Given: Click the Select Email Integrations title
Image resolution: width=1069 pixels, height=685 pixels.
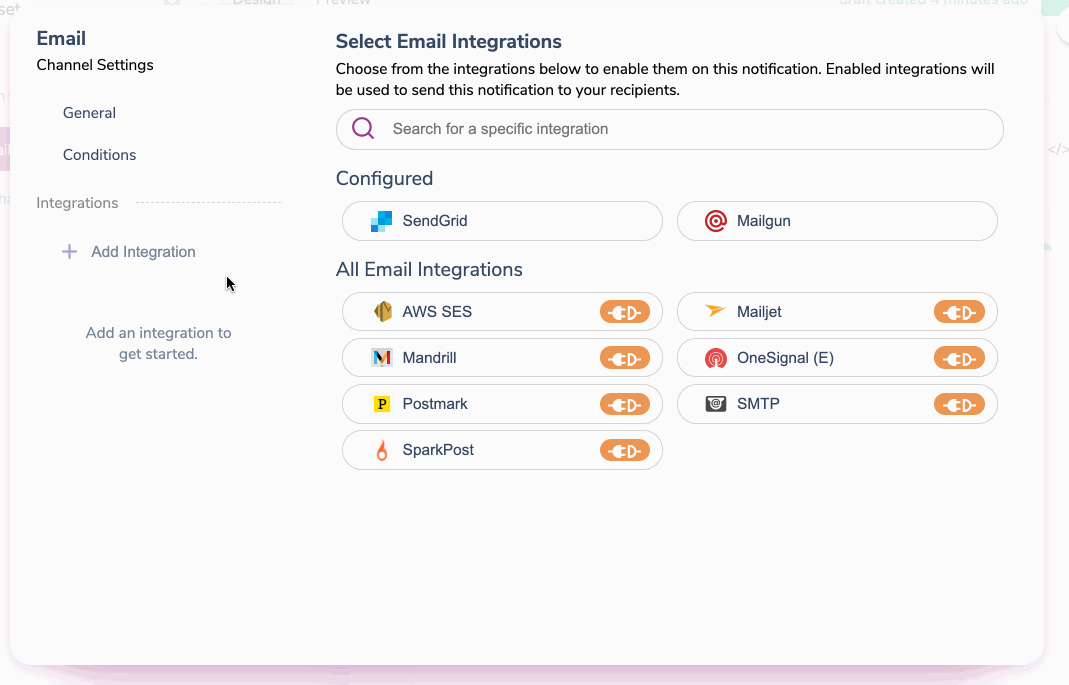Looking at the screenshot, I should click(449, 42).
